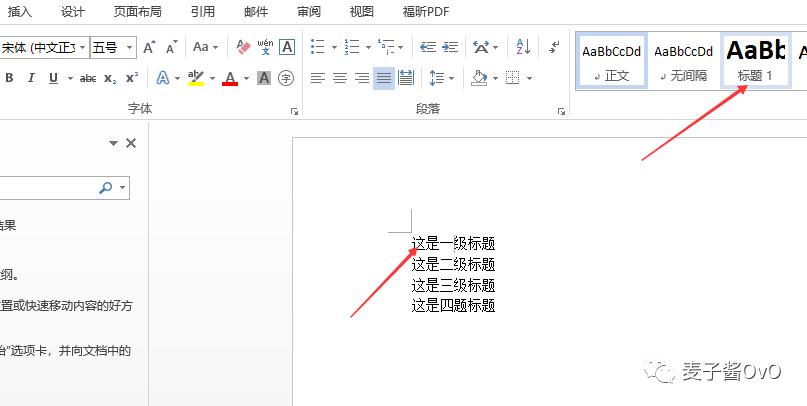Open font dialog launcher in 字体 group
The height and width of the screenshot is (406, 807).
(294, 111)
